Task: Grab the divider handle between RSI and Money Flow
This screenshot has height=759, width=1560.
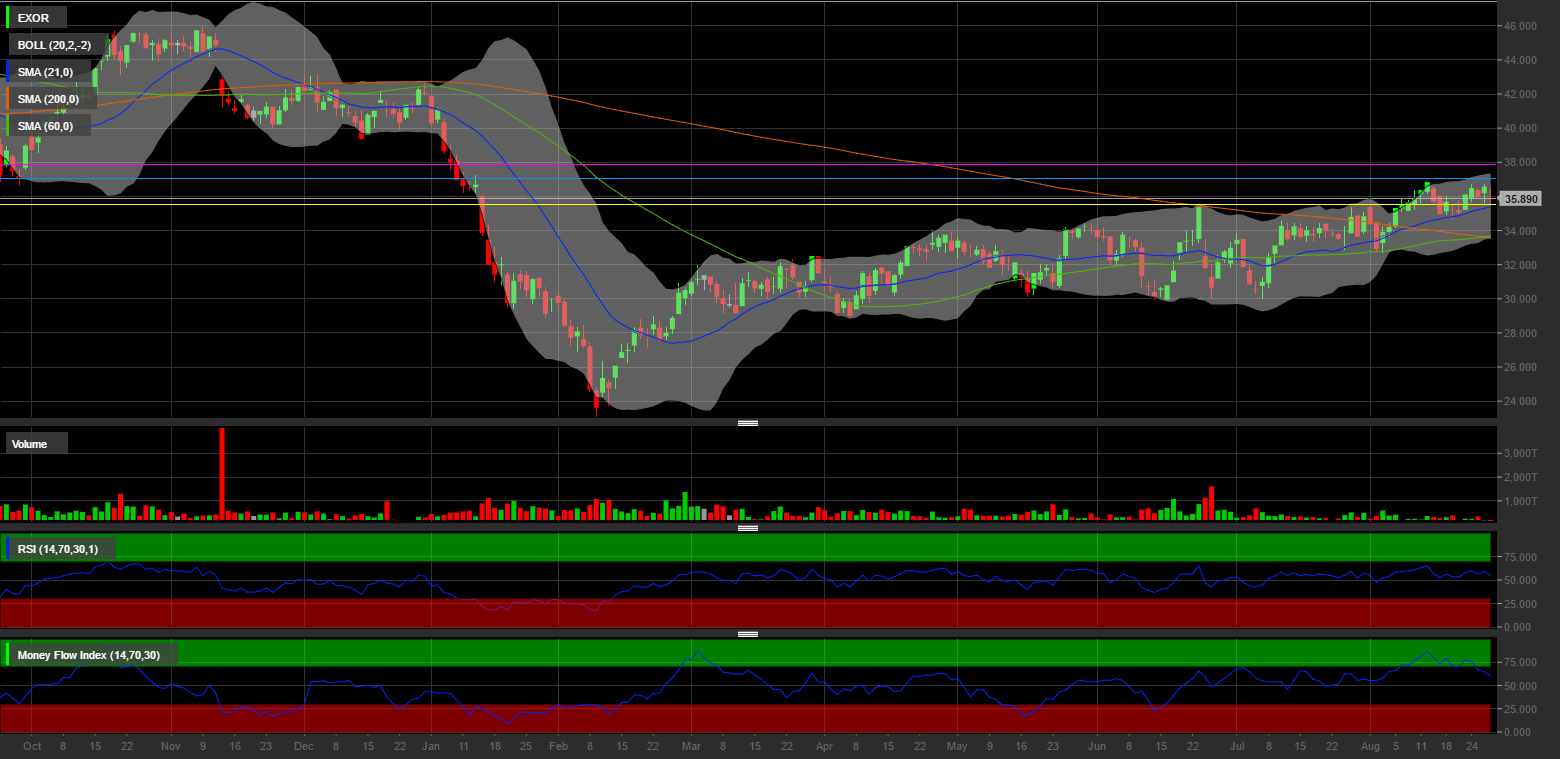Action: pyautogui.click(x=747, y=634)
